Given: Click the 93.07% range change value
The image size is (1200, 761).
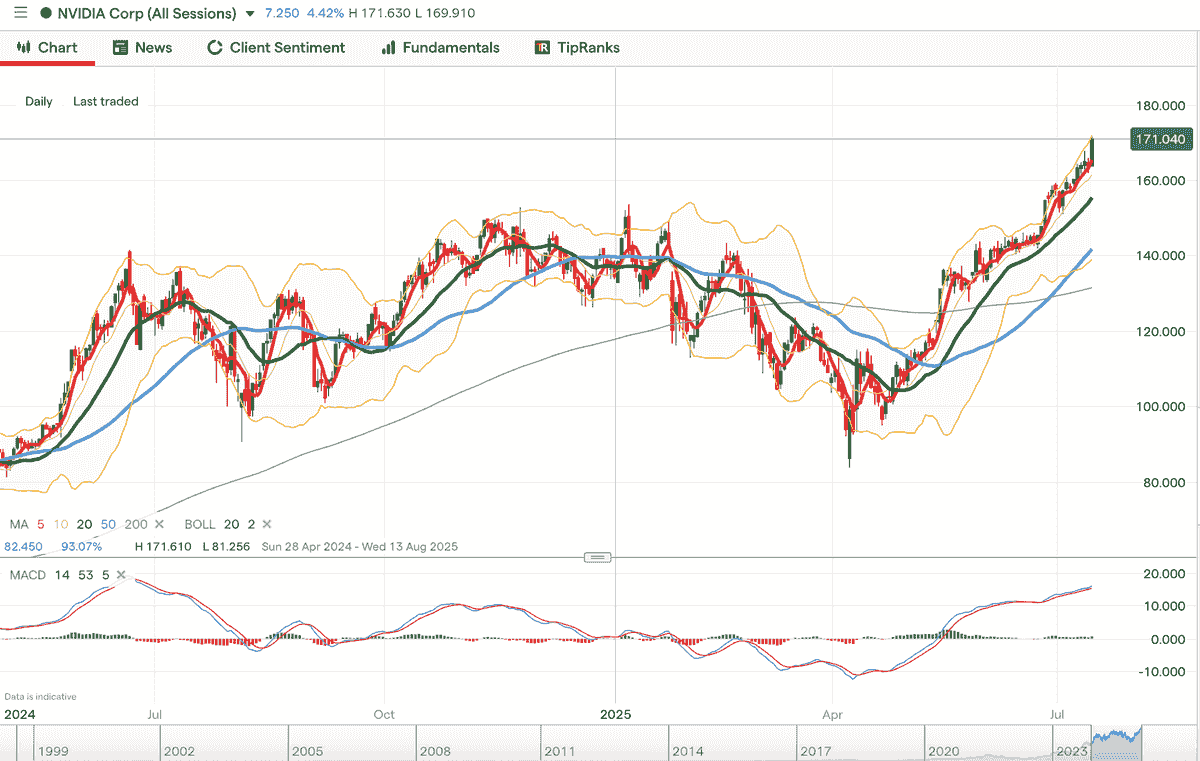Looking at the screenshot, I should pyautogui.click(x=81, y=547).
